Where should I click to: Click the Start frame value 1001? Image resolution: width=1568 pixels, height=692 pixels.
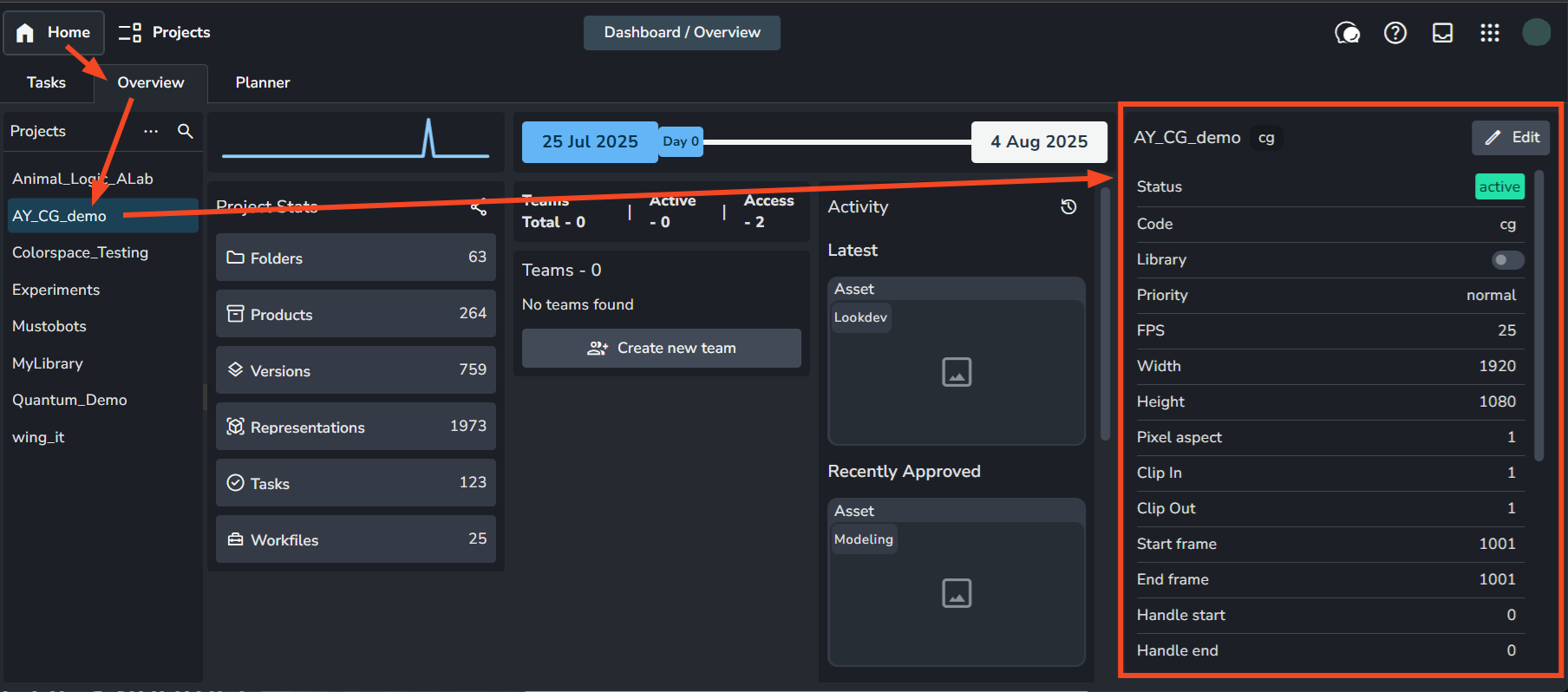(1497, 544)
